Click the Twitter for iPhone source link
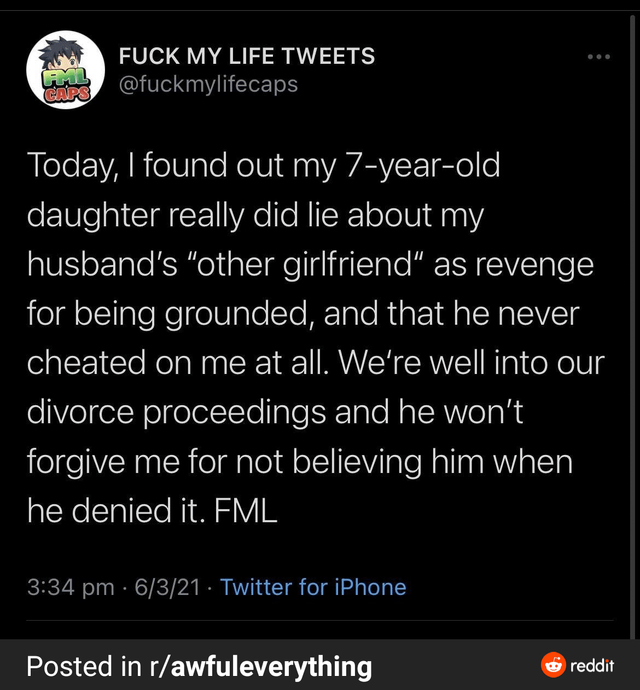 313,587
